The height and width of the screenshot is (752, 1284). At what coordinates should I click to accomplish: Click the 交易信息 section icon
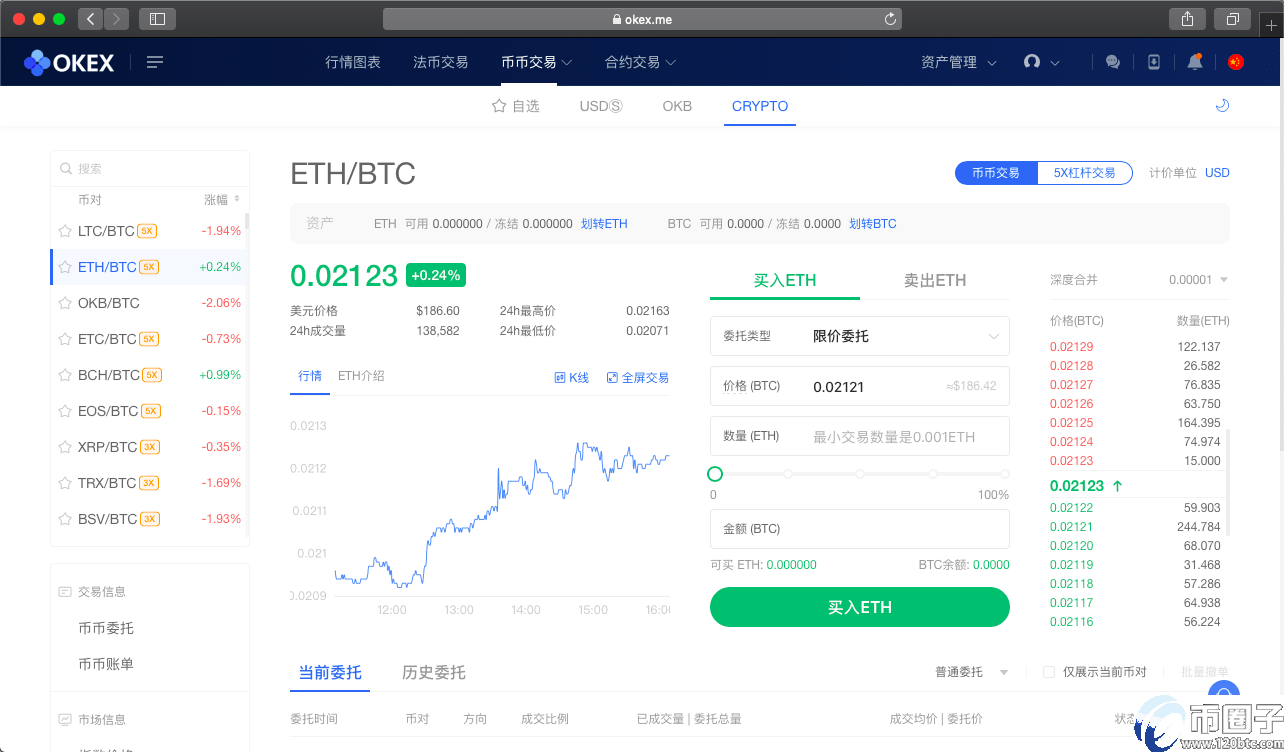click(x=65, y=592)
